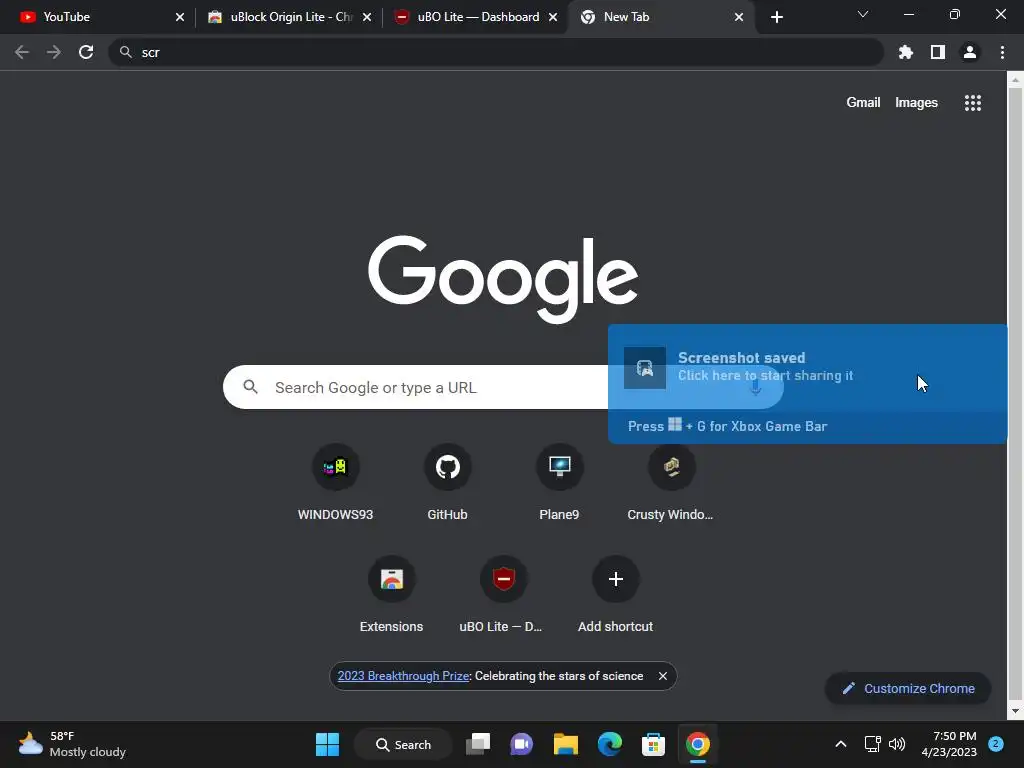The width and height of the screenshot is (1024, 768).
Task: Open the weather widget Mostly cloudy
Action: (x=72, y=744)
